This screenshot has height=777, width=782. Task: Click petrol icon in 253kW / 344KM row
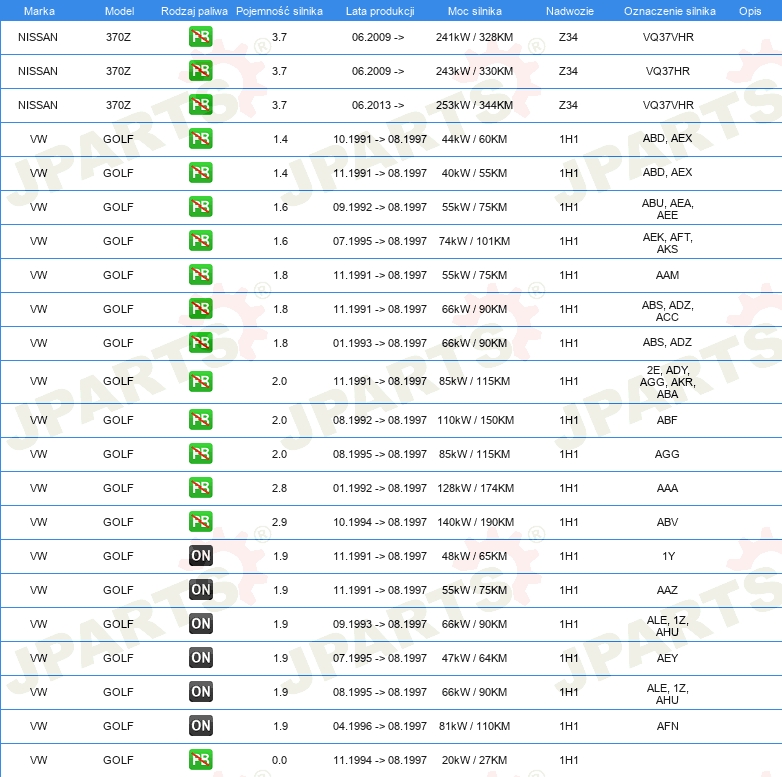coord(200,105)
